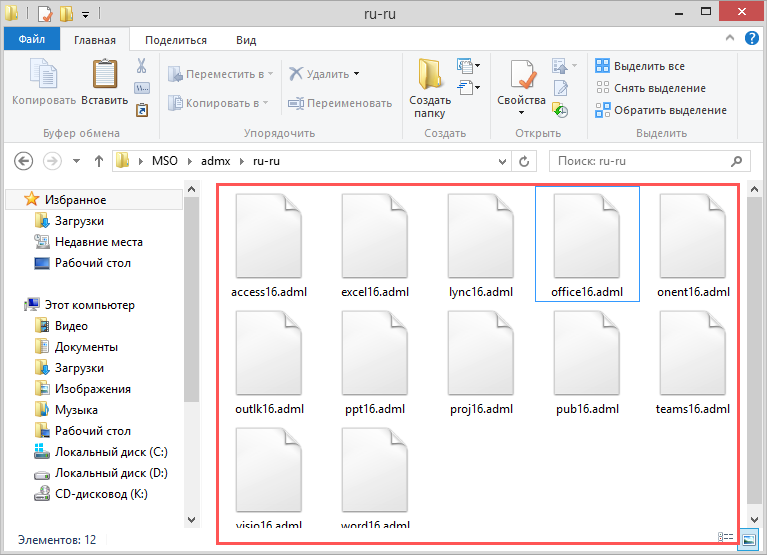Select Избранное in navigation pane
767x555 pixels.
pyautogui.click(x=93, y=200)
